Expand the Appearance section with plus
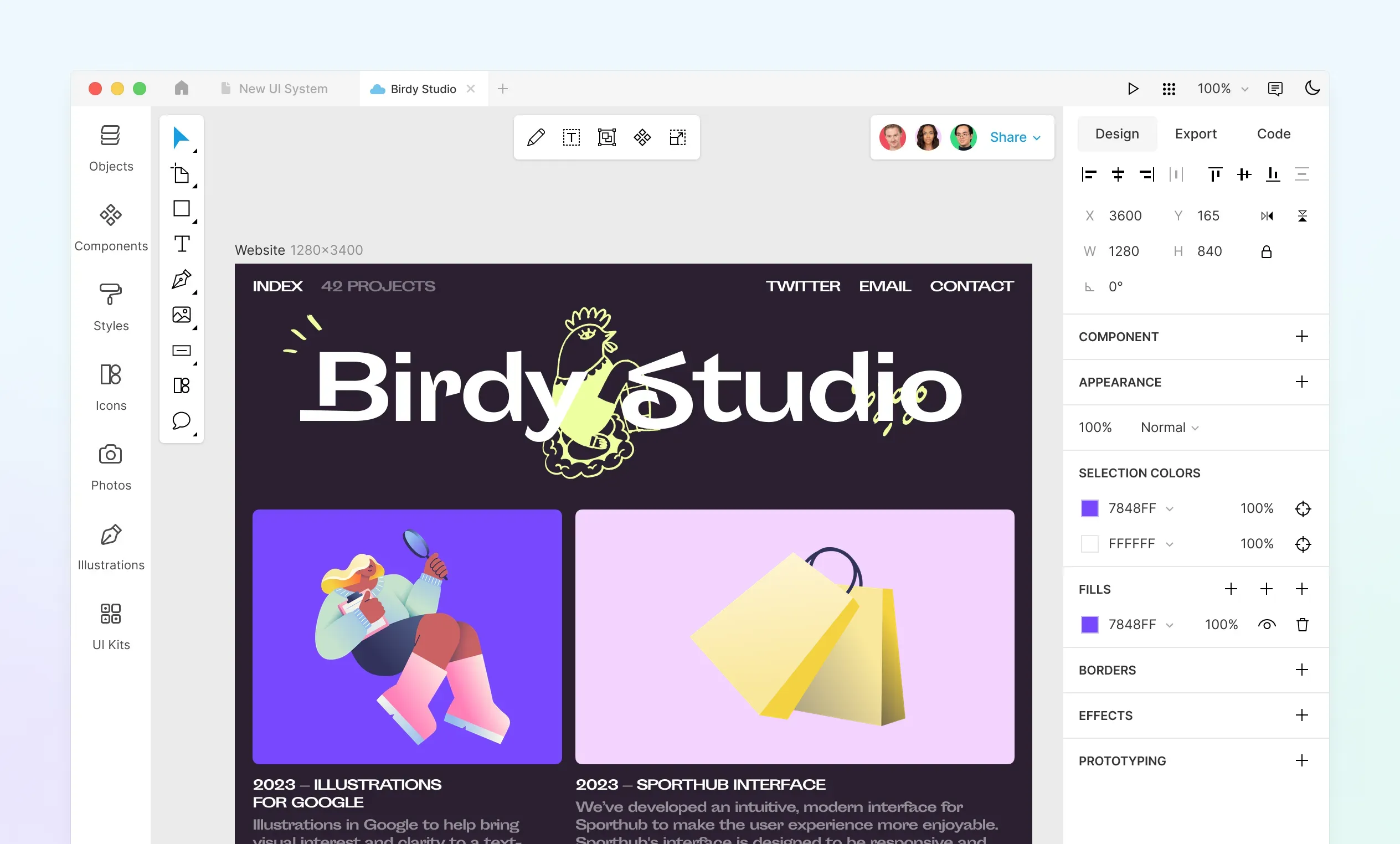The image size is (1400, 844). tap(1301, 382)
